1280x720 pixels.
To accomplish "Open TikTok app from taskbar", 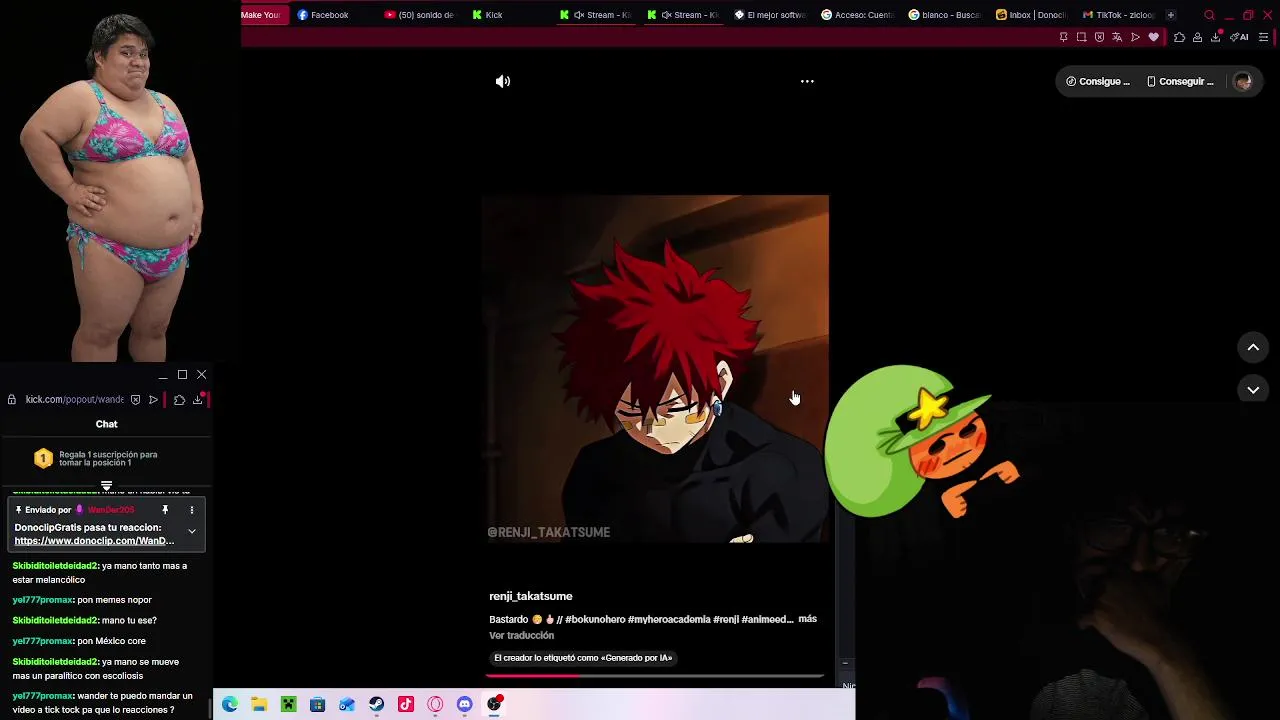I will tap(405, 705).
